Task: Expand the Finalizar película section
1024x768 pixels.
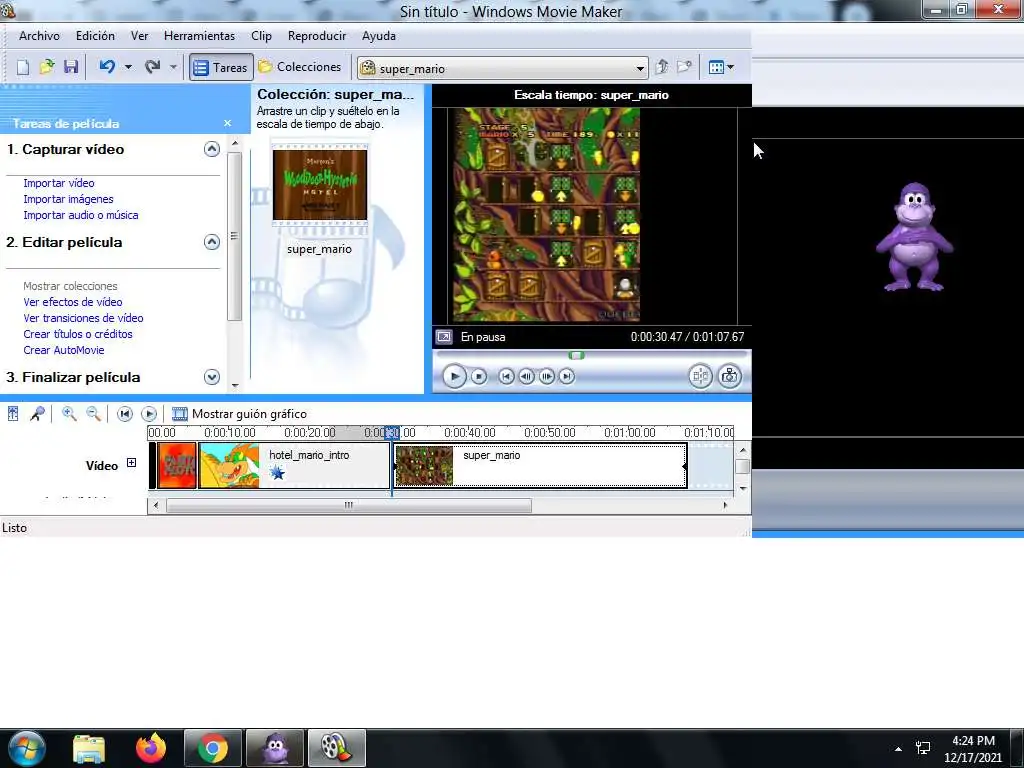Action: (212, 377)
